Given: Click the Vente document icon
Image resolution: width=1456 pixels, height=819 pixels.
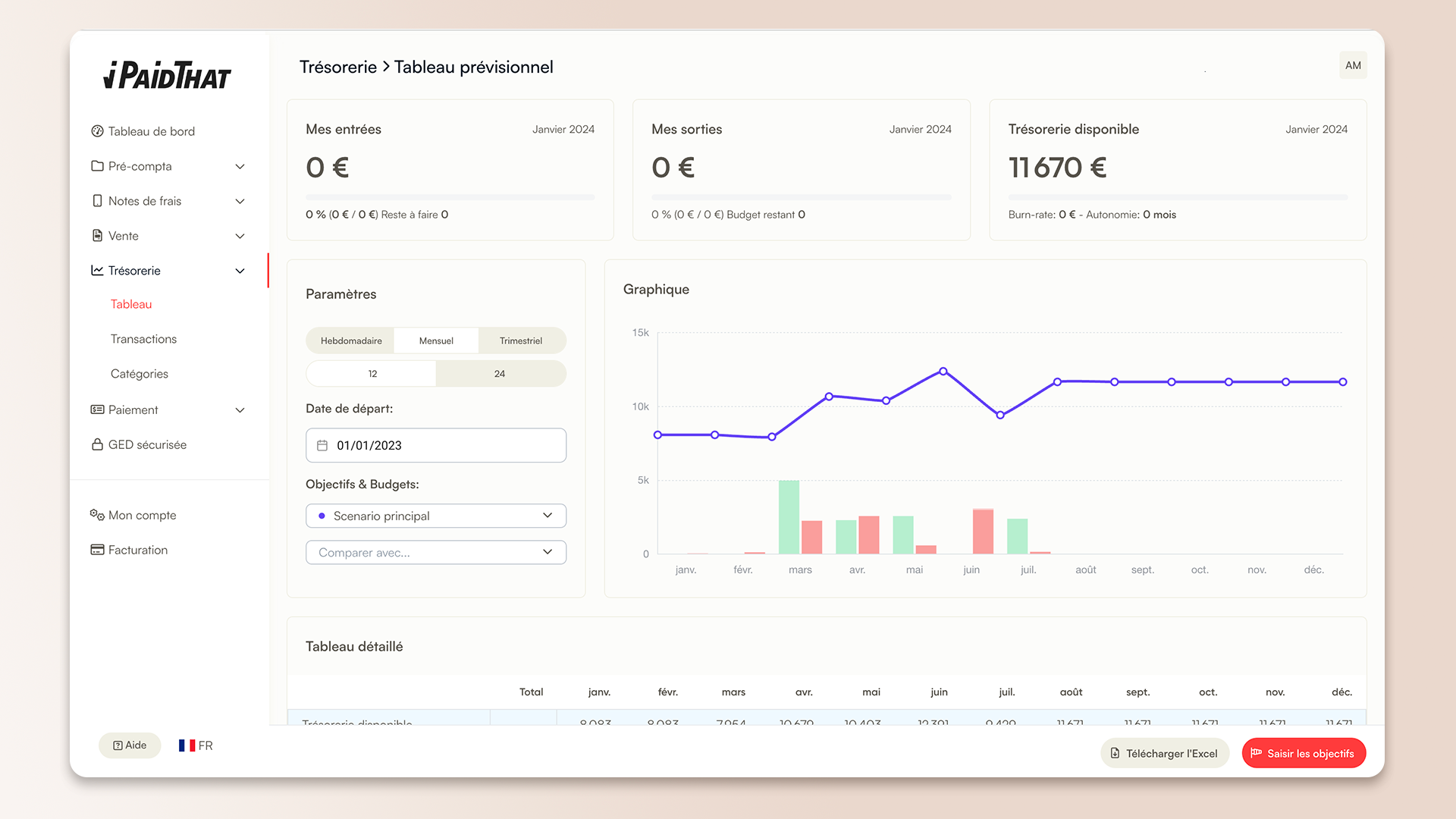Looking at the screenshot, I should pyautogui.click(x=97, y=236).
